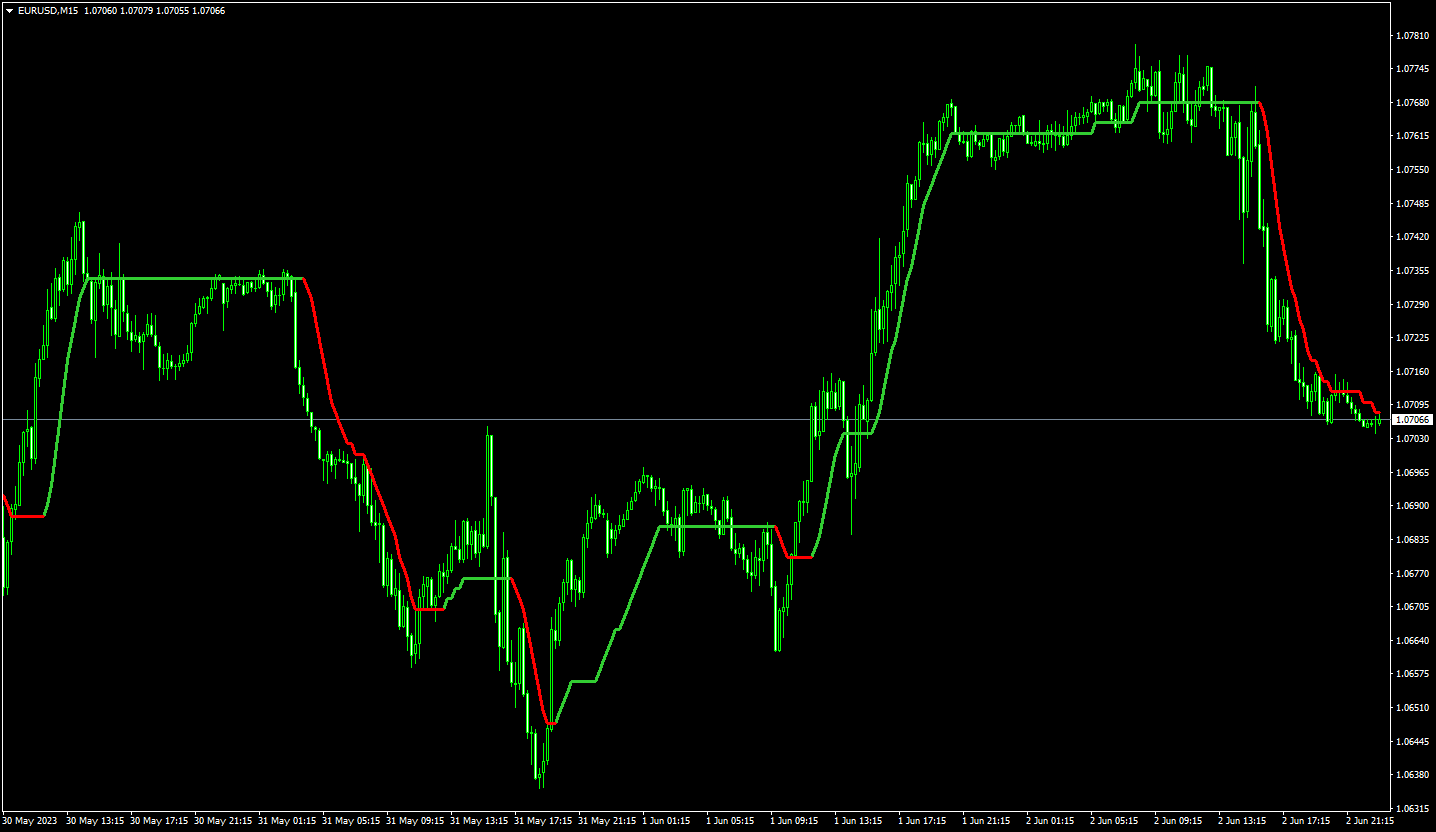Click the small triangle before EURUSD,M15
Image resolution: width=1436 pixels, height=832 pixels.
[9, 10]
